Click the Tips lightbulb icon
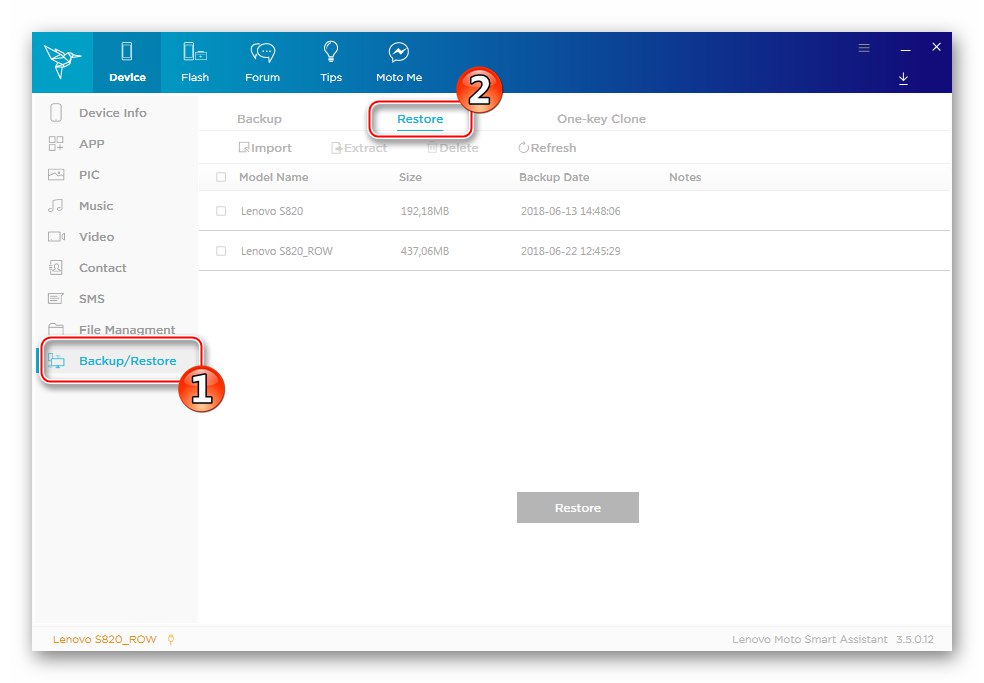Image resolution: width=984 pixels, height=683 pixels. click(330, 56)
